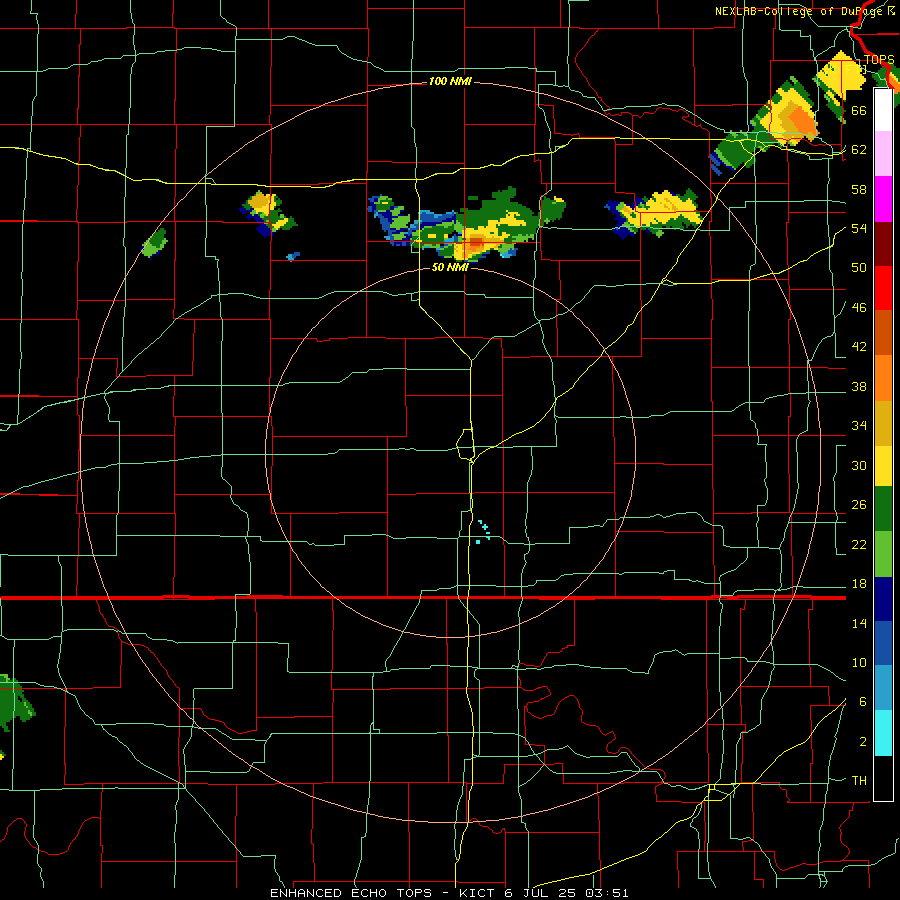900x900 pixels.
Task: Click the cyan cross radar site marker
Action: coord(484,527)
